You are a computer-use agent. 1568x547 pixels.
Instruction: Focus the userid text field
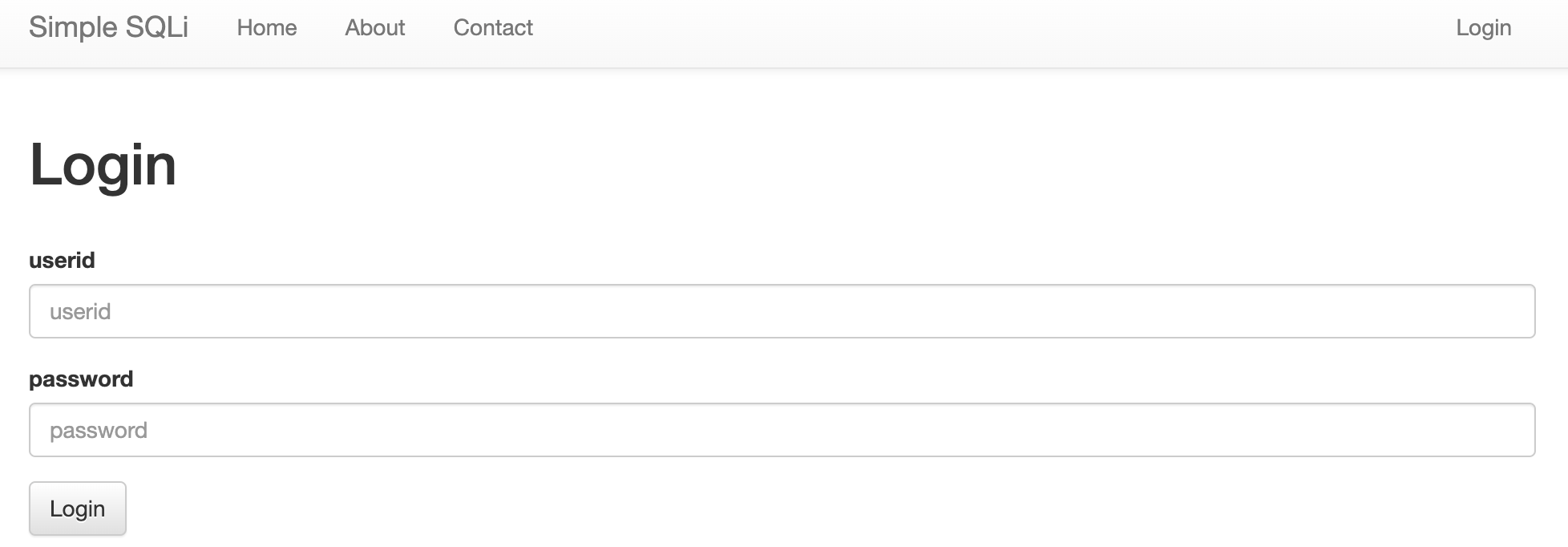click(782, 311)
